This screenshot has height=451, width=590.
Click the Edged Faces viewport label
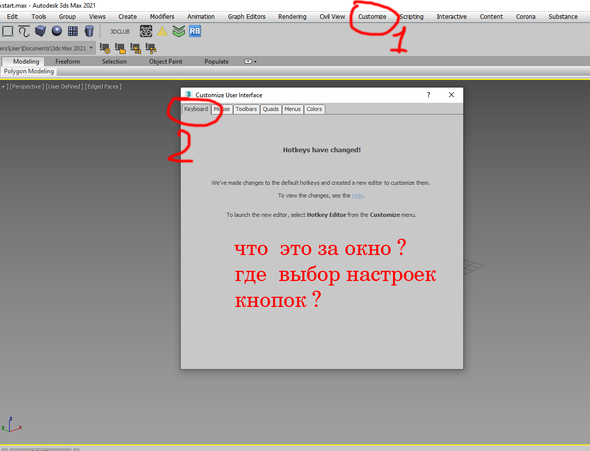pos(103,87)
